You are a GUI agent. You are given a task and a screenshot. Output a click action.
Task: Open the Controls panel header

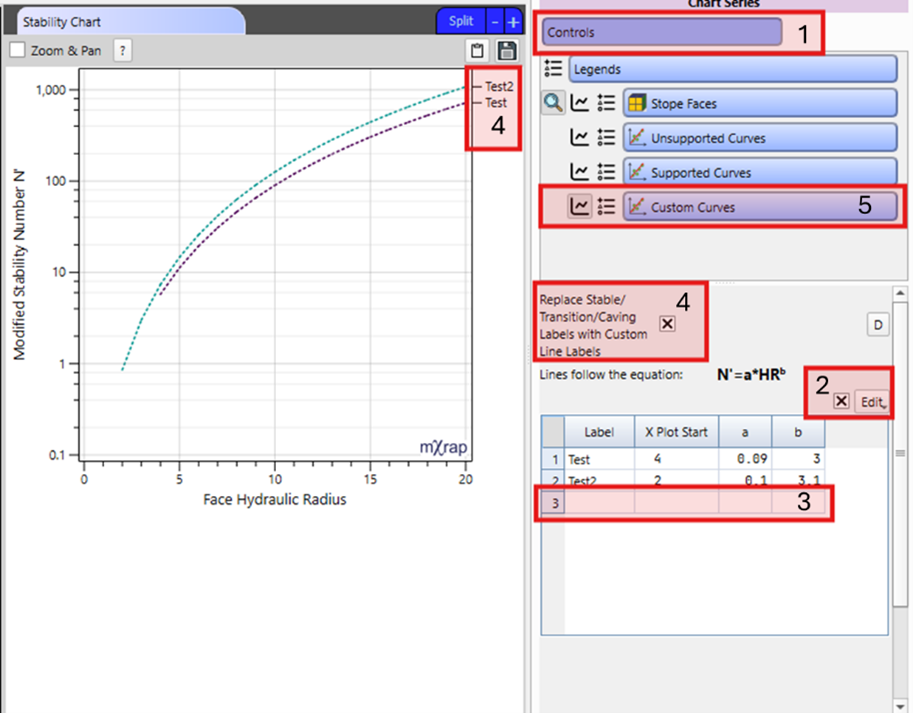point(662,32)
